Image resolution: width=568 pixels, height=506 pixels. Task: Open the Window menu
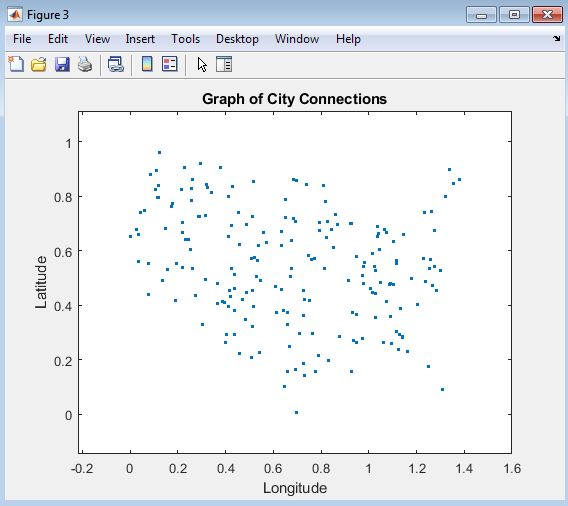[x=297, y=39]
